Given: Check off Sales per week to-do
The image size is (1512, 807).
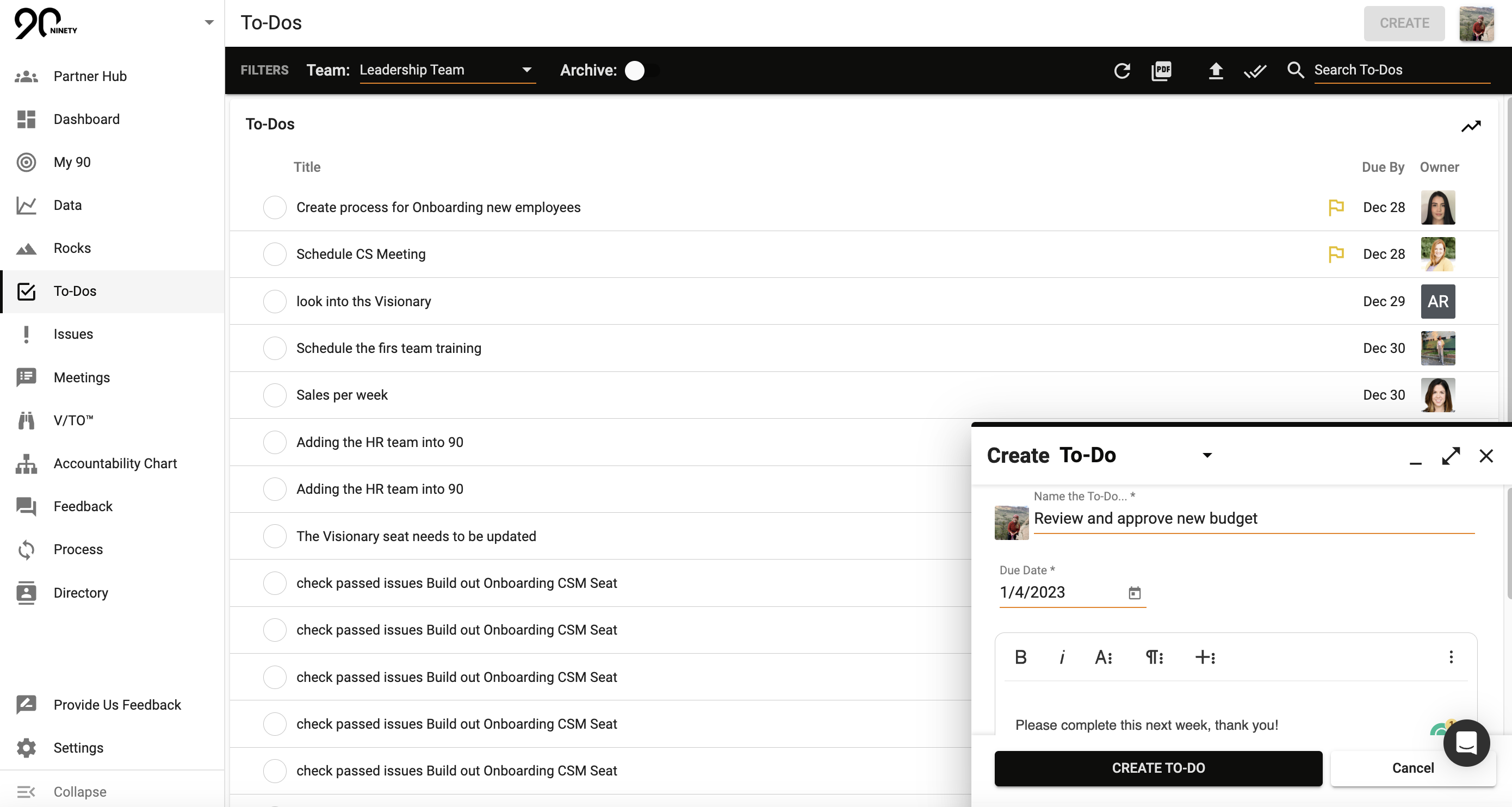Looking at the screenshot, I should [274, 395].
